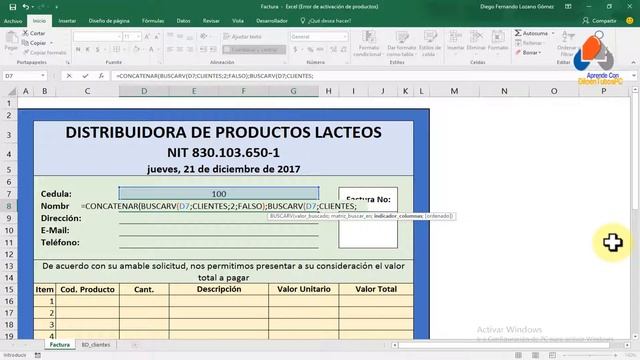The image size is (640, 360).
Task: Click Formato condicional icon
Action: (369, 37)
